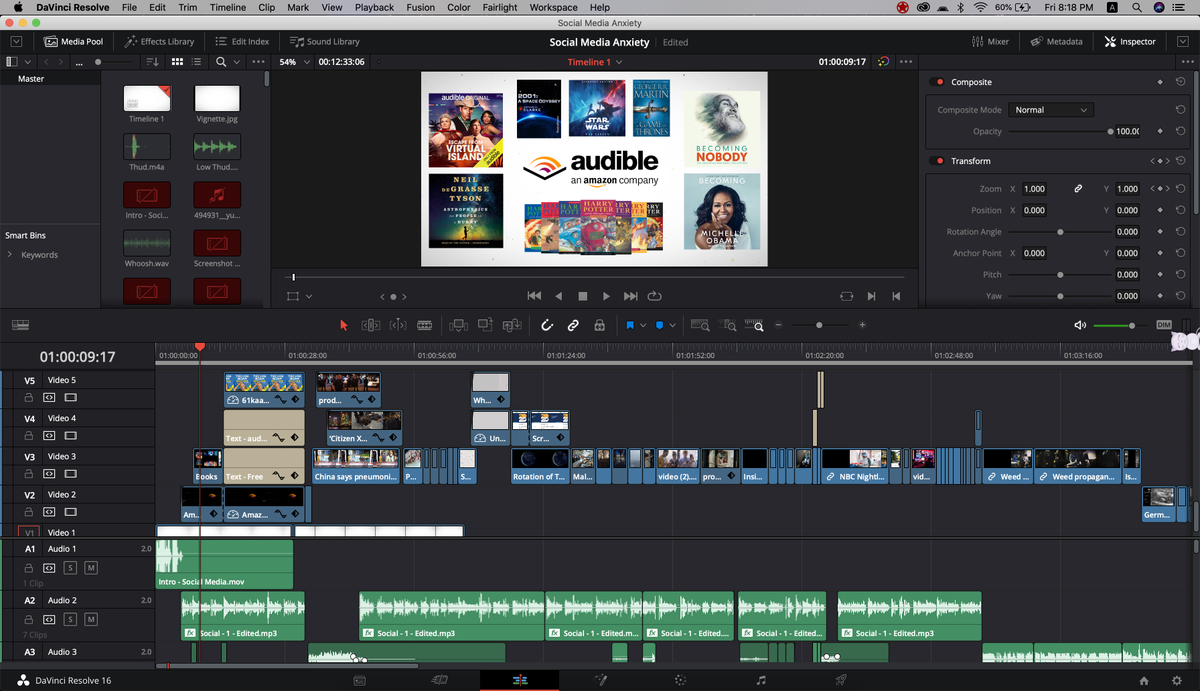Open the Fairlight page music-note icon
The width and height of the screenshot is (1200, 691).
coord(761,680)
